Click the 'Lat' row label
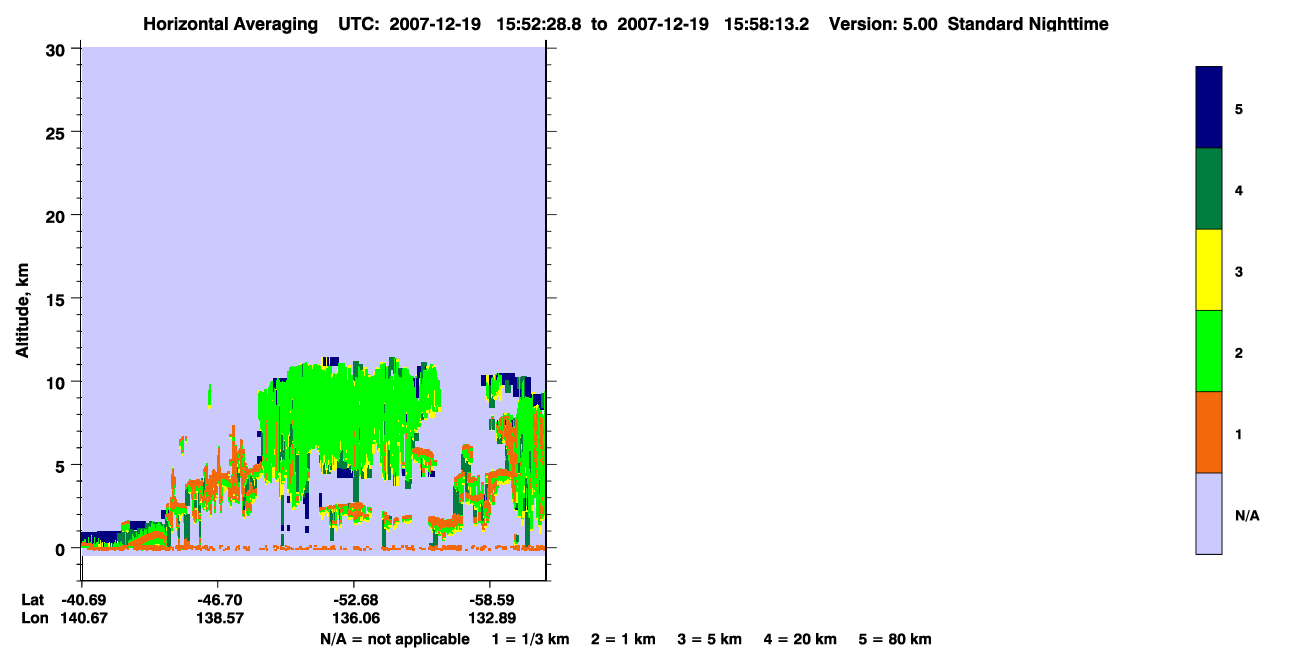This screenshot has width=1300, height=667. coord(32,600)
